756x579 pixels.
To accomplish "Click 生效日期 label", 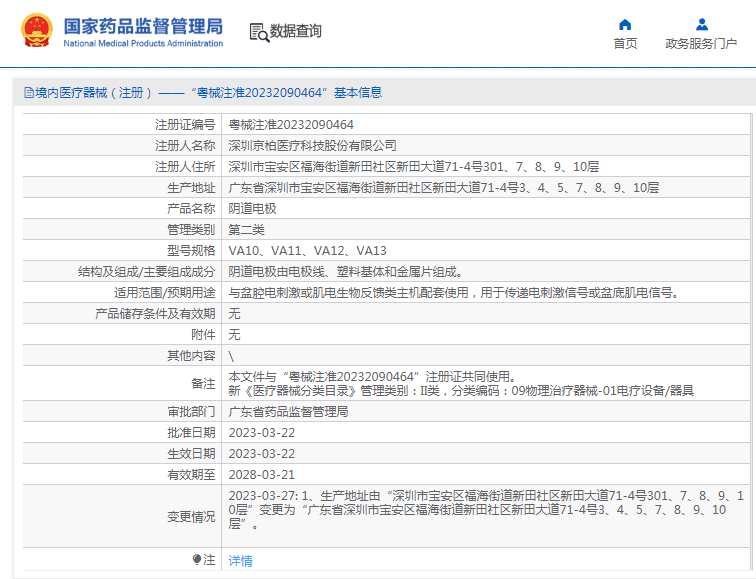I will (191, 454).
